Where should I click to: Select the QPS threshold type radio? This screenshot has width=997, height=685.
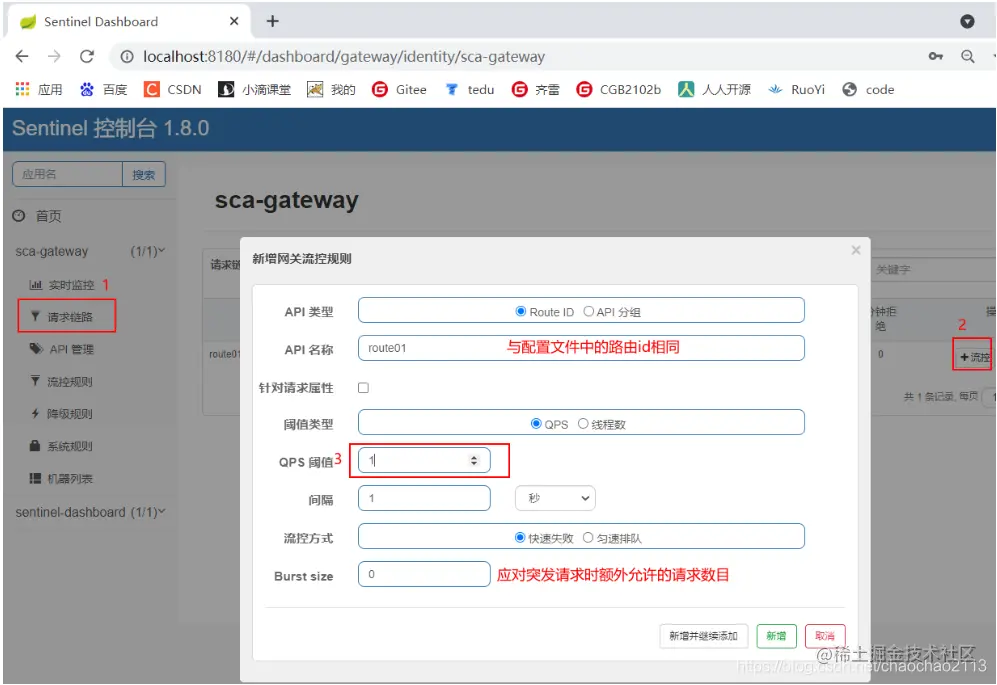click(536, 424)
